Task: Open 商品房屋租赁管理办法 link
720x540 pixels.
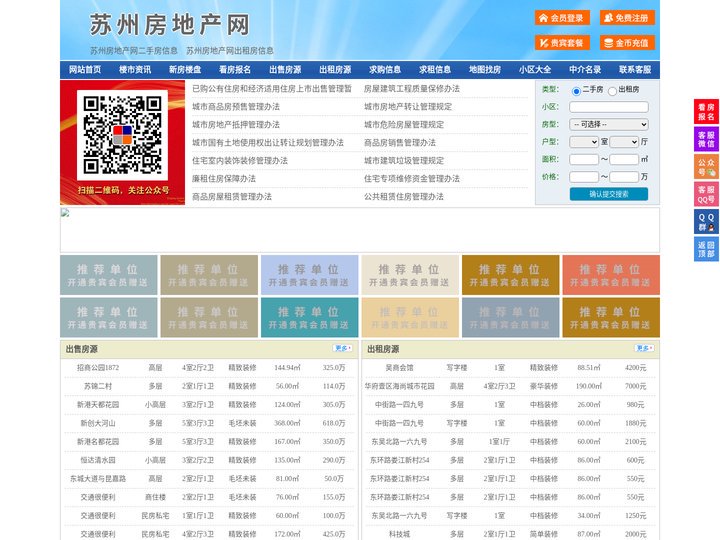Action: tap(232, 197)
